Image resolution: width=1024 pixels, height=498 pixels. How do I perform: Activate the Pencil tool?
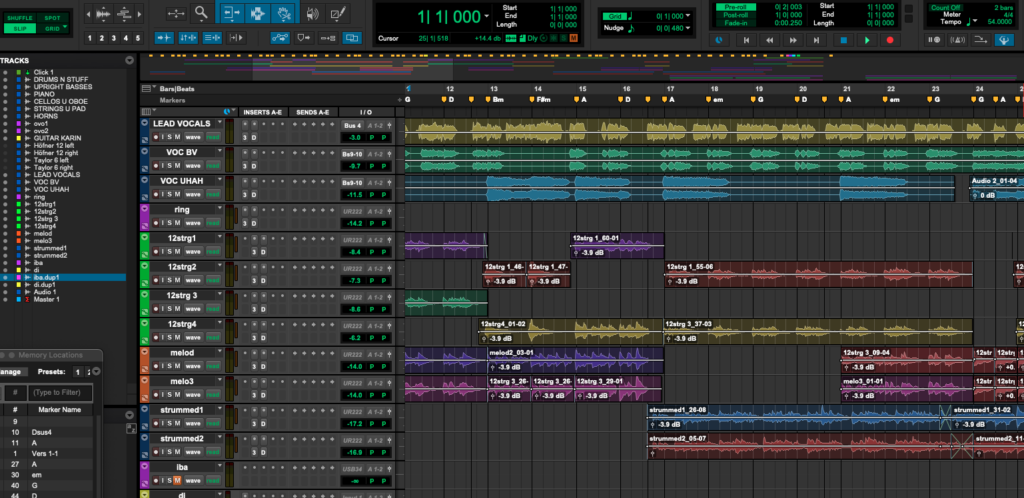[338, 14]
